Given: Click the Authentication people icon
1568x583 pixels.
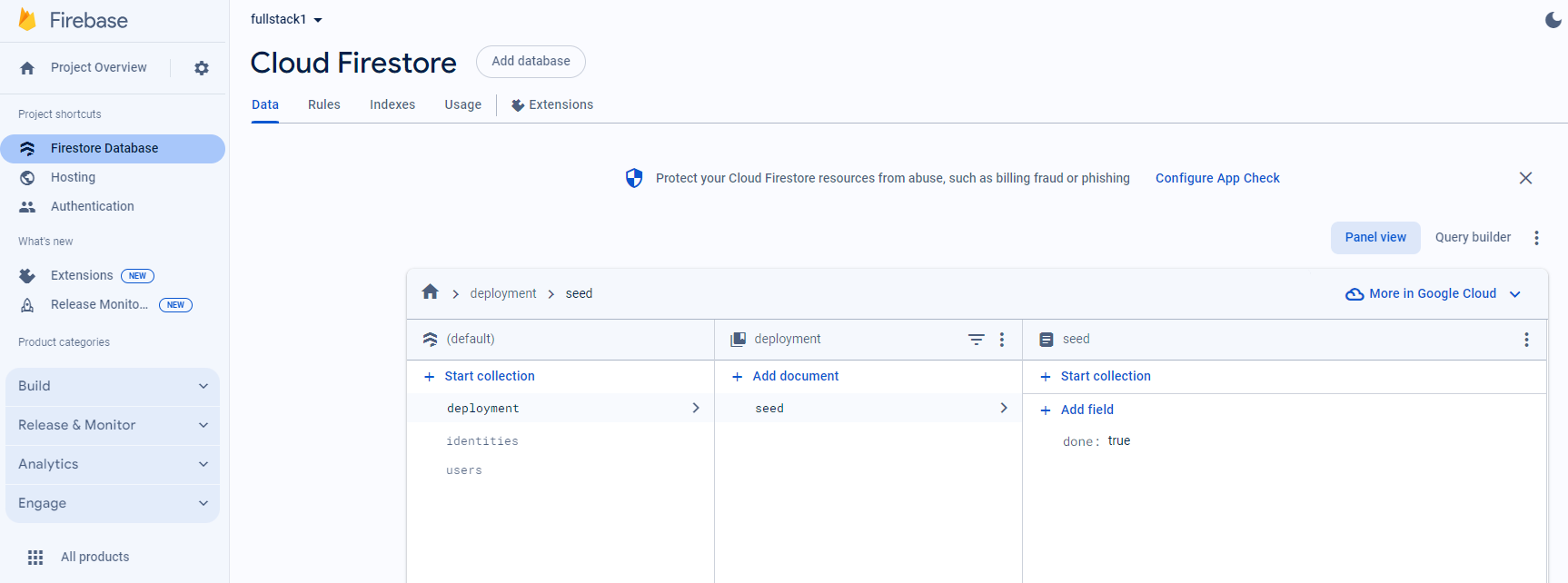Looking at the screenshot, I should [27, 207].
